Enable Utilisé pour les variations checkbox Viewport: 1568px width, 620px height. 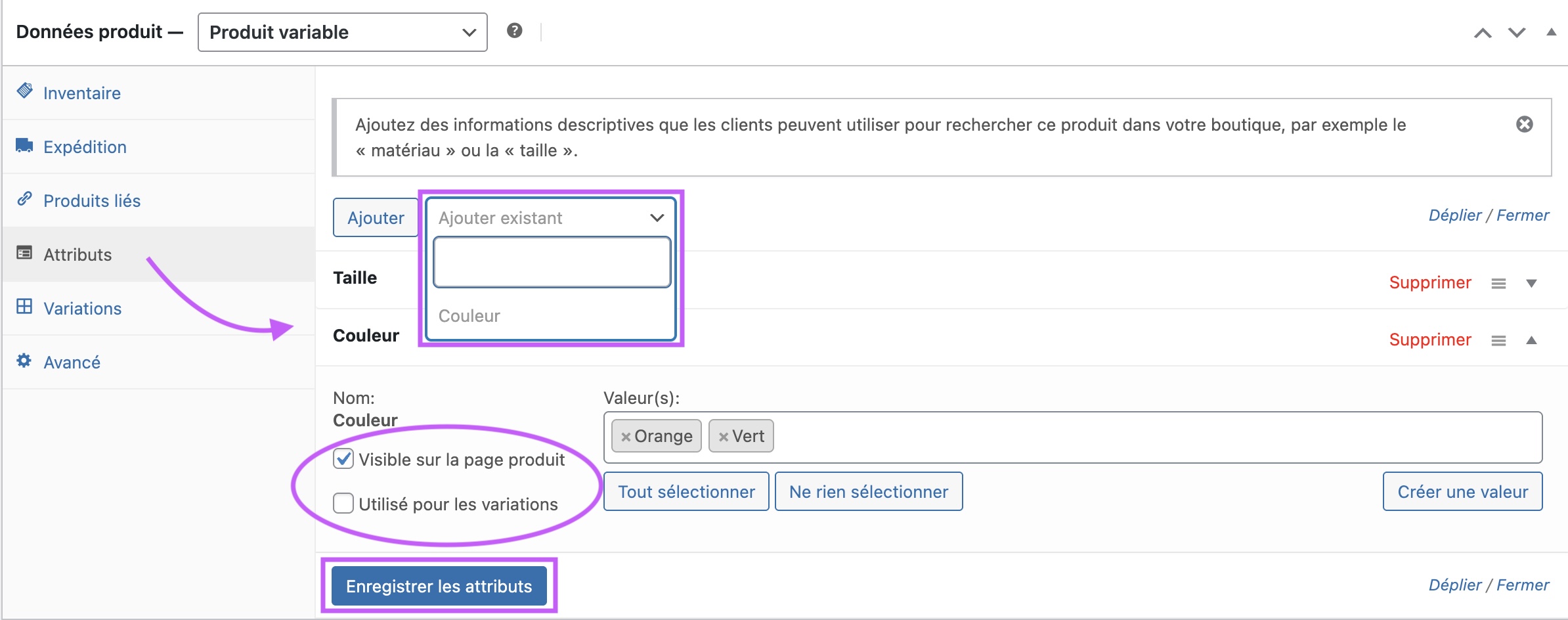pyautogui.click(x=343, y=503)
